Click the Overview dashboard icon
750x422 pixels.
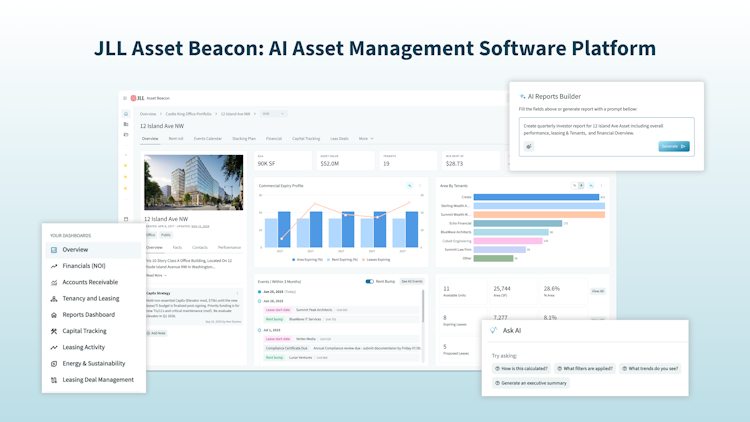pos(54,250)
